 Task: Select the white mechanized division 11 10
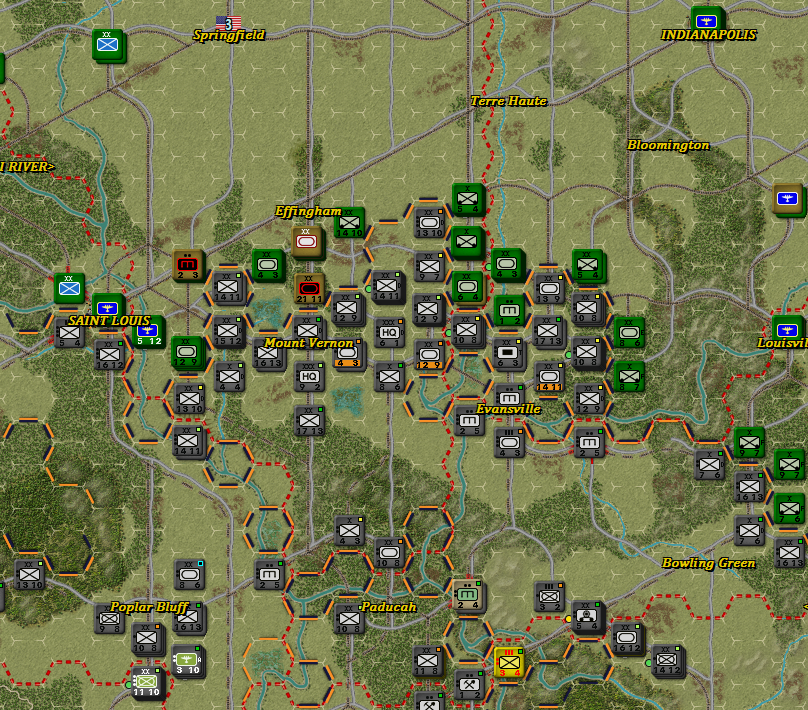(146, 682)
